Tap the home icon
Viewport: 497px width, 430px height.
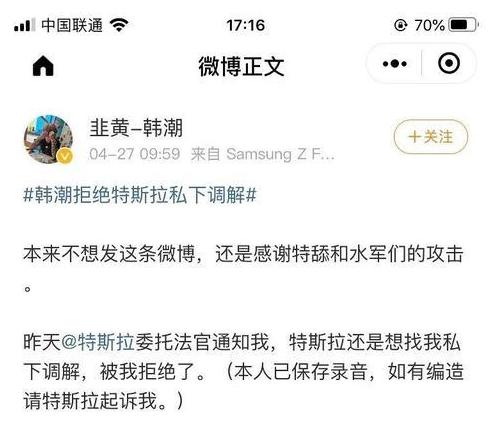click(43, 66)
